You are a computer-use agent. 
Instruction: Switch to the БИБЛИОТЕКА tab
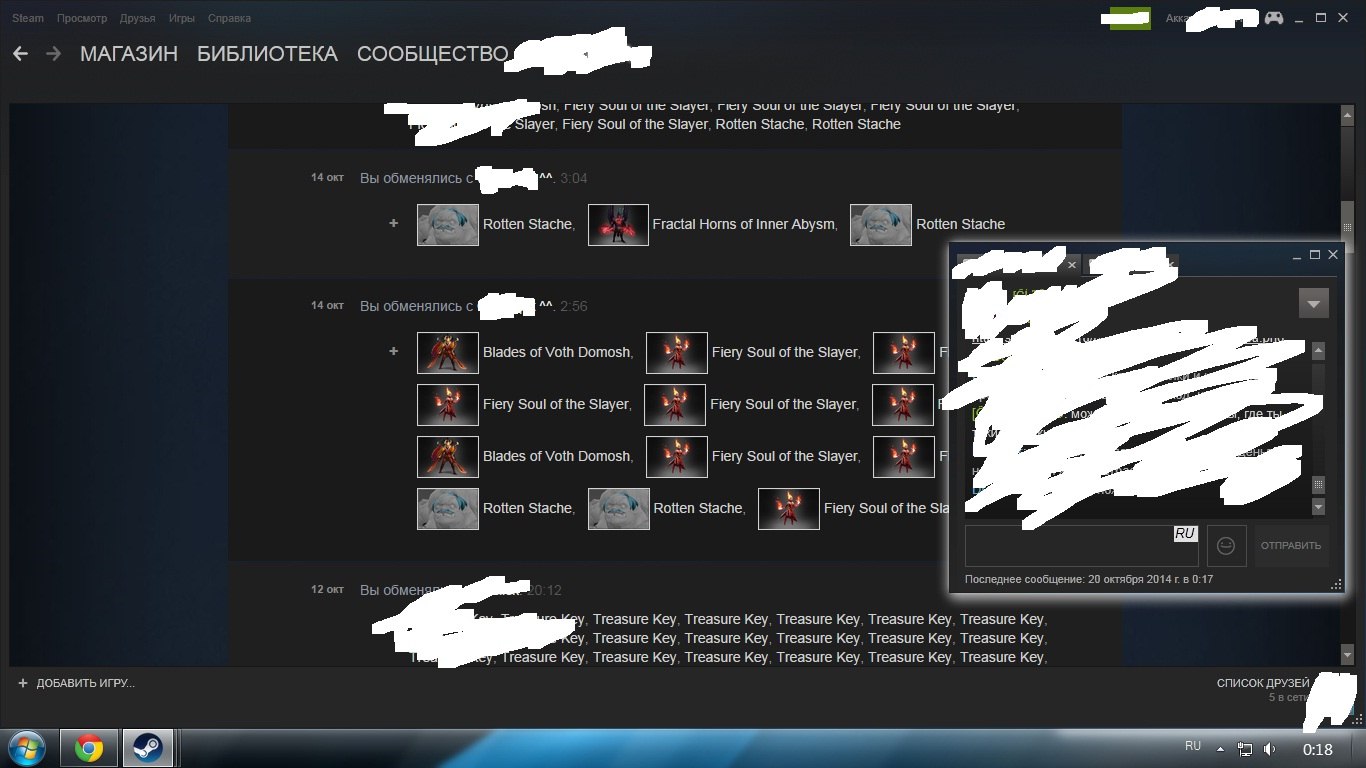click(x=267, y=54)
